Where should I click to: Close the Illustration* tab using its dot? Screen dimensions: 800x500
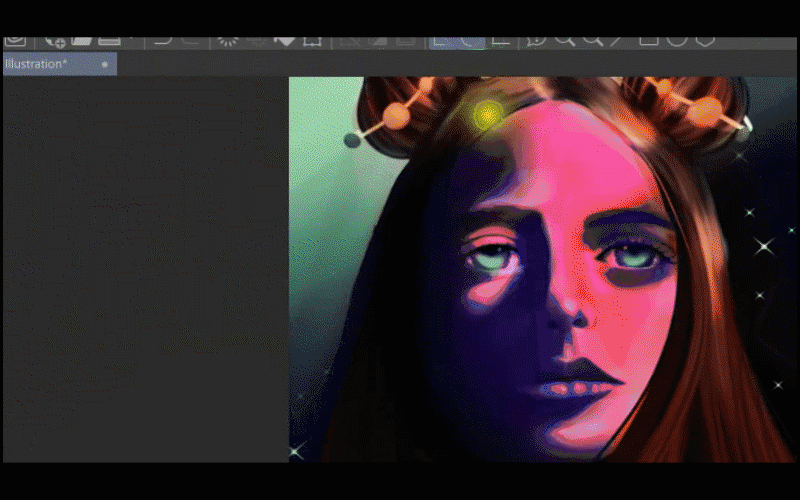(x=105, y=65)
